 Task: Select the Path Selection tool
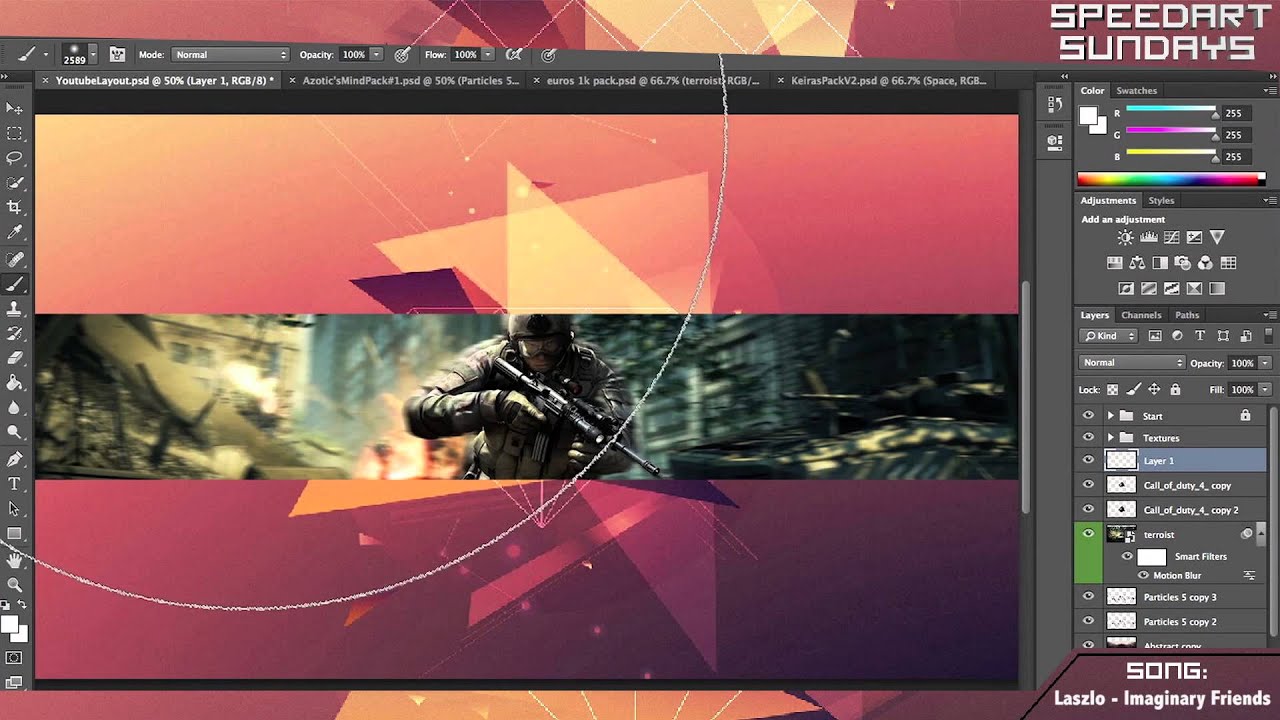click(14, 509)
